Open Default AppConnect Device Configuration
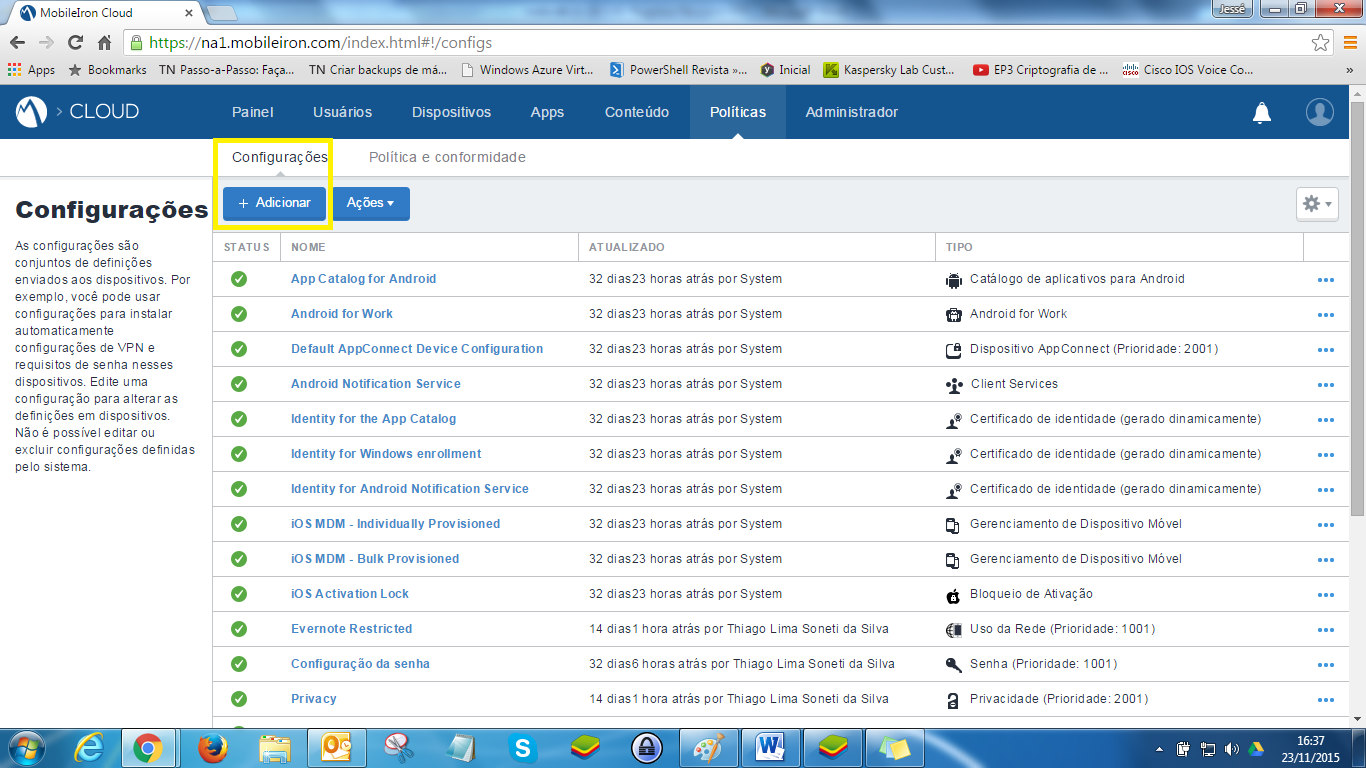The height and width of the screenshot is (768, 1366). click(417, 349)
